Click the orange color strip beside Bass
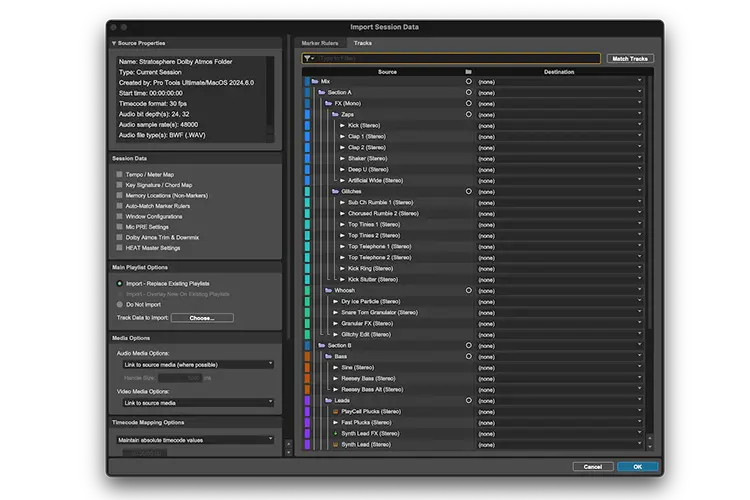This screenshot has height=500, width=750. pos(307,356)
